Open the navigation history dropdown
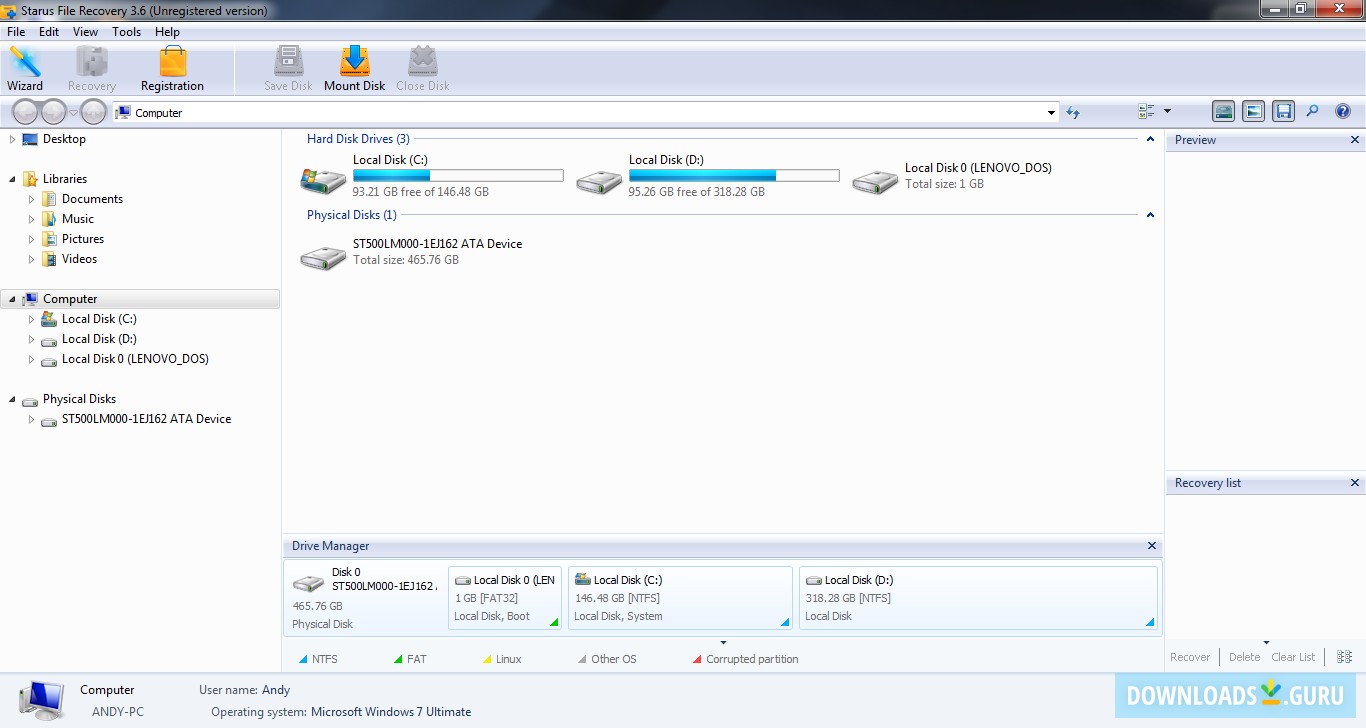The width and height of the screenshot is (1366, 728). [x=73, y=112]
